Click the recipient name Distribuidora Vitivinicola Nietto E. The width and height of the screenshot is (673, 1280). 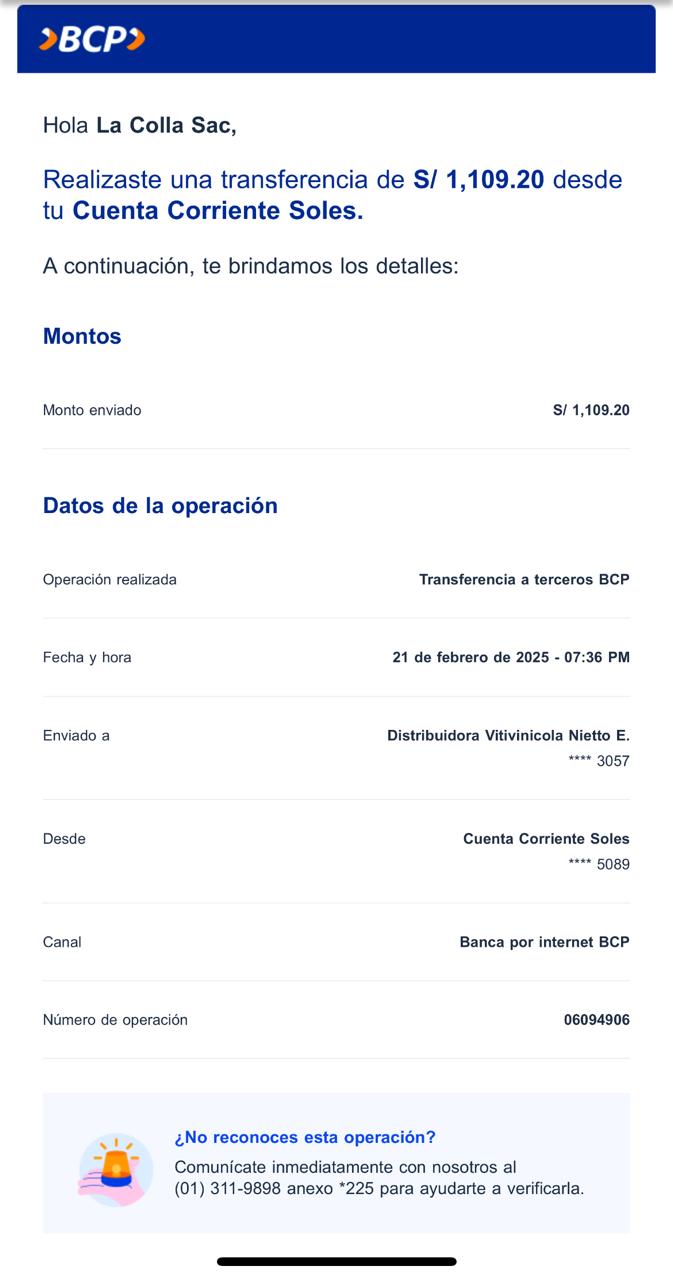point(508,735)
